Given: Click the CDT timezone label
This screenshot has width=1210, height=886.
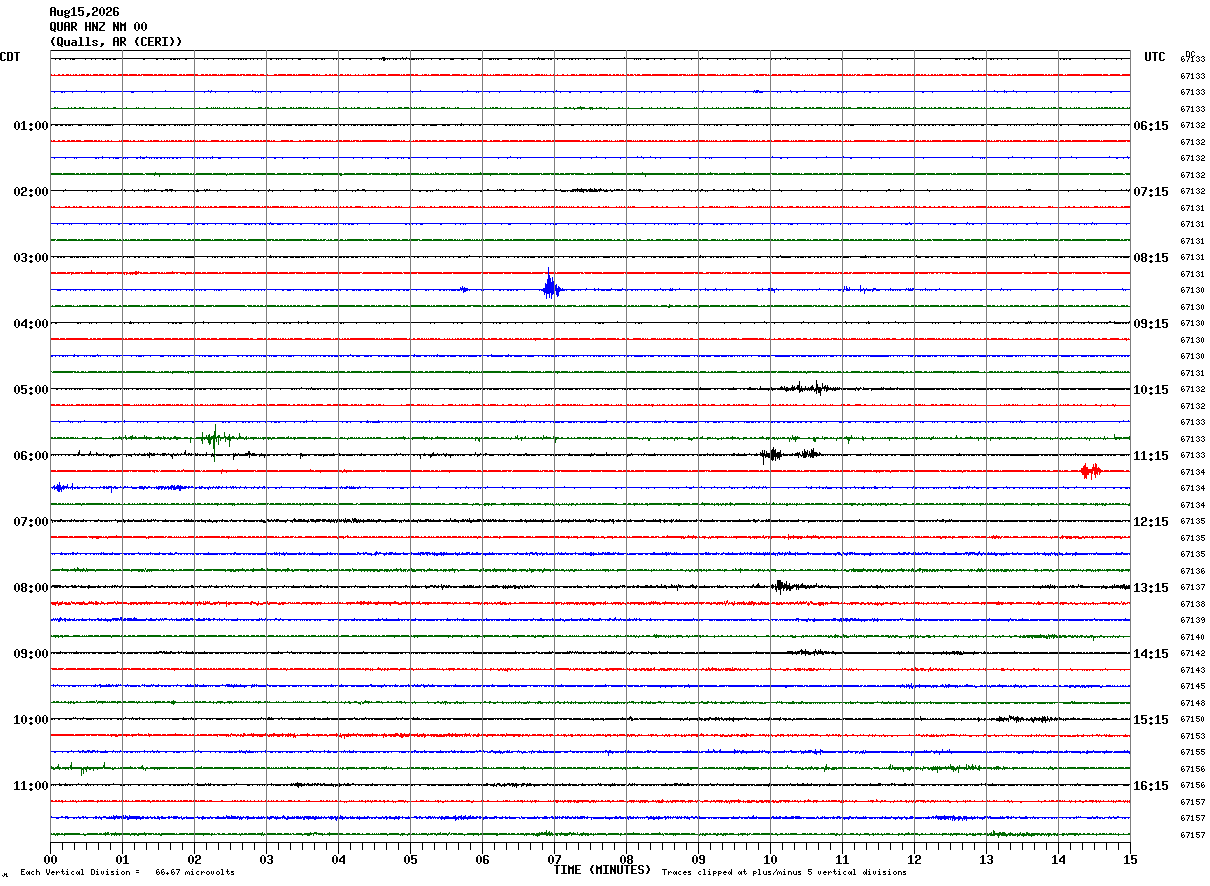Looking at the screenshot, I should pyautogui.click(x=10, y=57).
